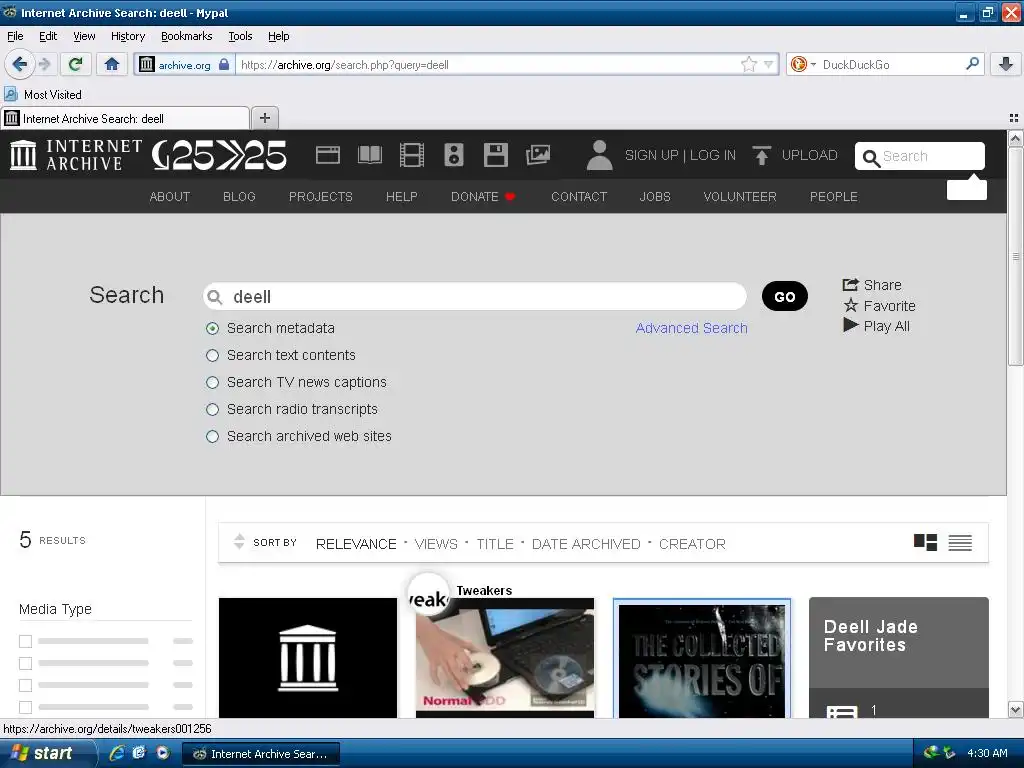The width and height of the screenshot is (1024, 768).
Task: Select Search TV news captions option
Action: click(x=212, y=382)
